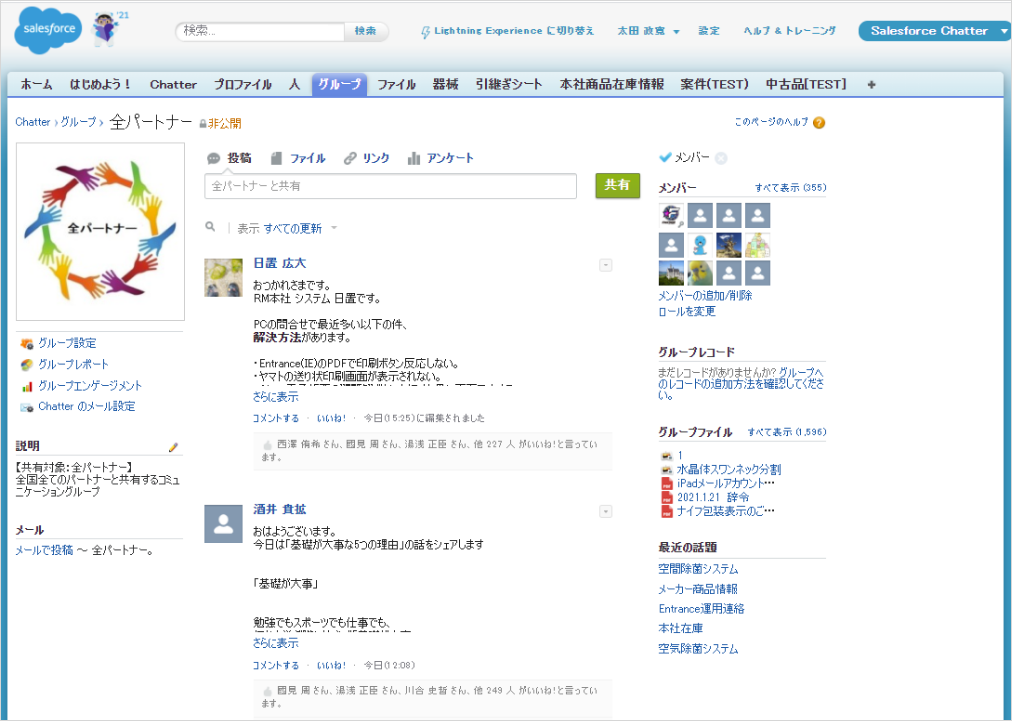
Task: Click the plus icon to show all tabs
Action: [871, 85]
